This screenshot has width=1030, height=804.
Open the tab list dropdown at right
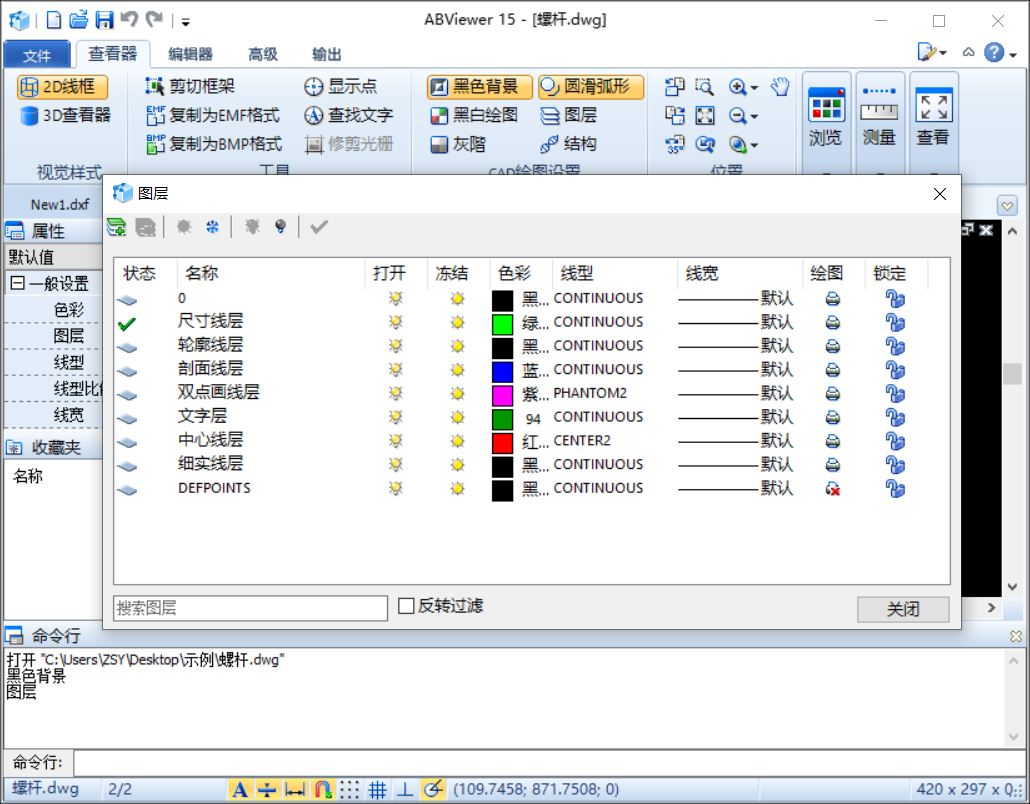(1007, 206)
